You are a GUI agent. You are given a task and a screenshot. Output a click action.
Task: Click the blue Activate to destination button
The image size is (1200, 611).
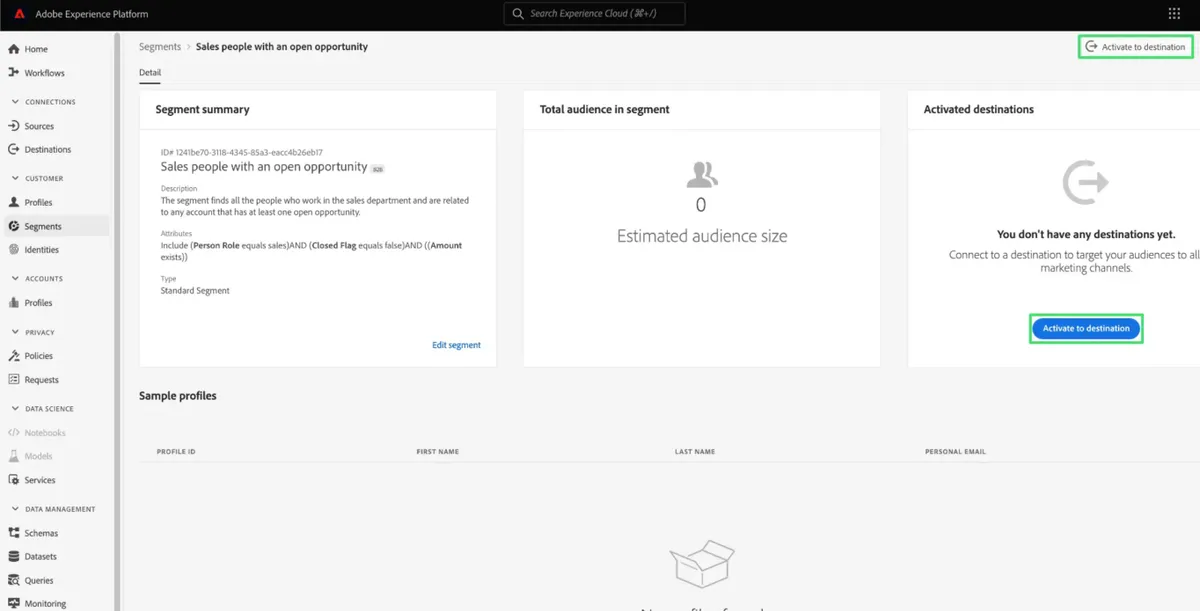(1086, 328)
